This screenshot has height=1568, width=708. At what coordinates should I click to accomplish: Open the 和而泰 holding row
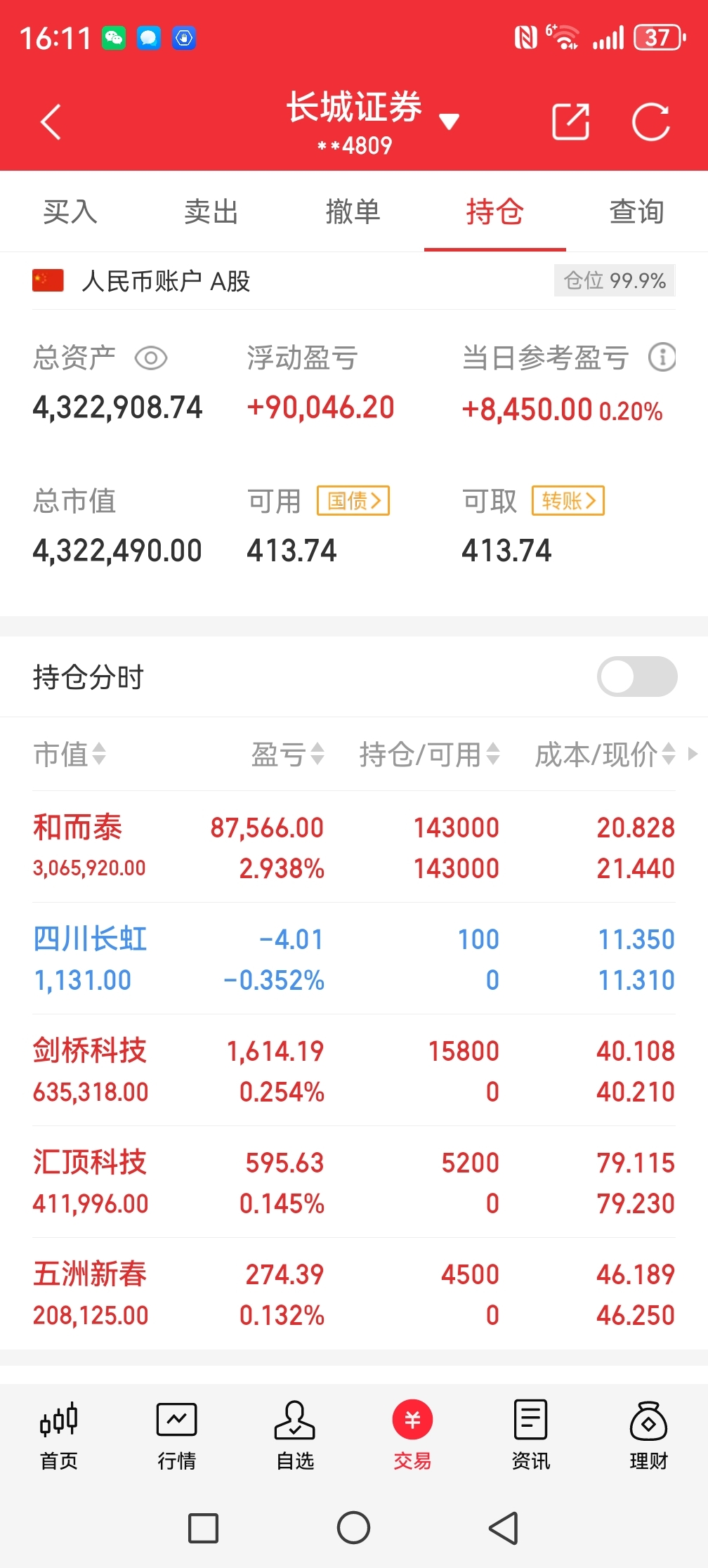click(354, 847)
